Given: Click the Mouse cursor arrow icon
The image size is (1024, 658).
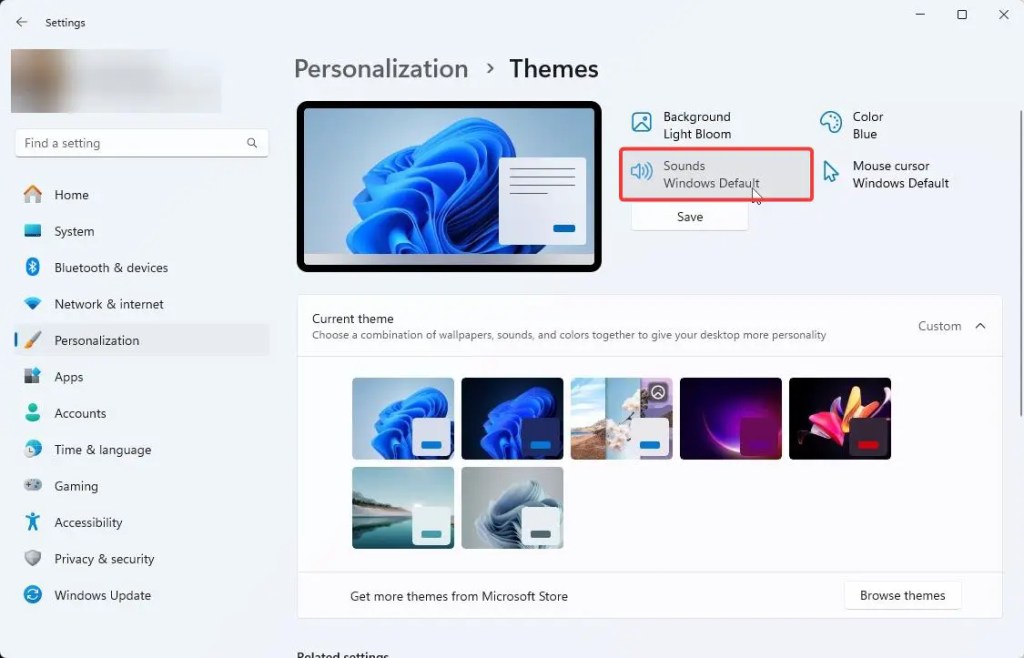Looking at the screenshot, I should click(831, 172).
